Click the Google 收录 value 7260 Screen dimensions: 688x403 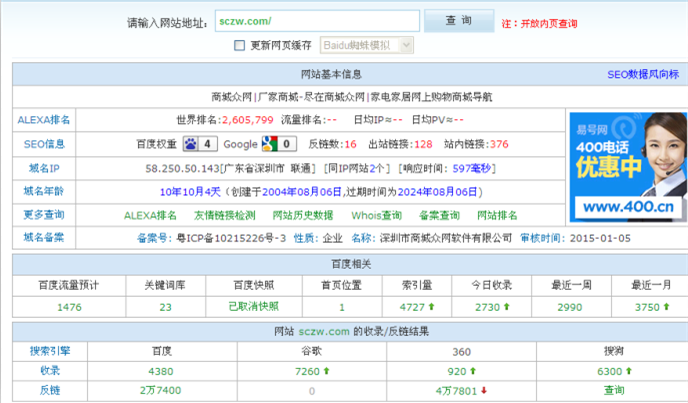[x=307, y=372]
